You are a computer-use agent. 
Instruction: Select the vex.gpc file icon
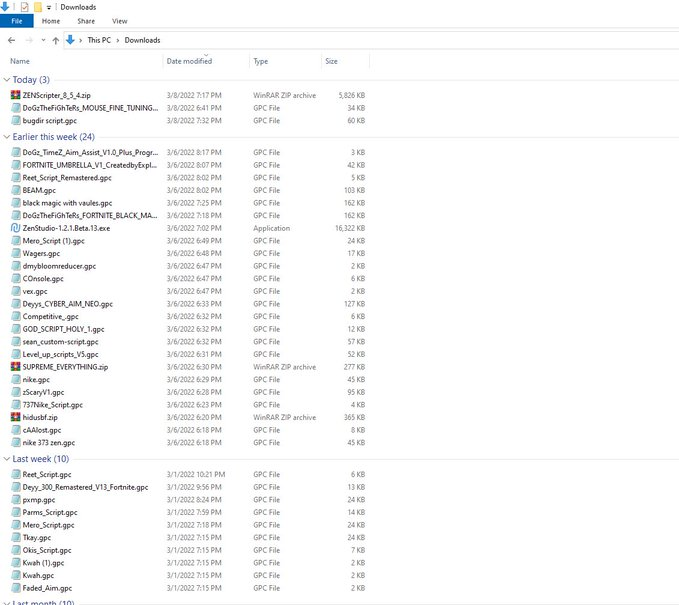click(16, 291)
